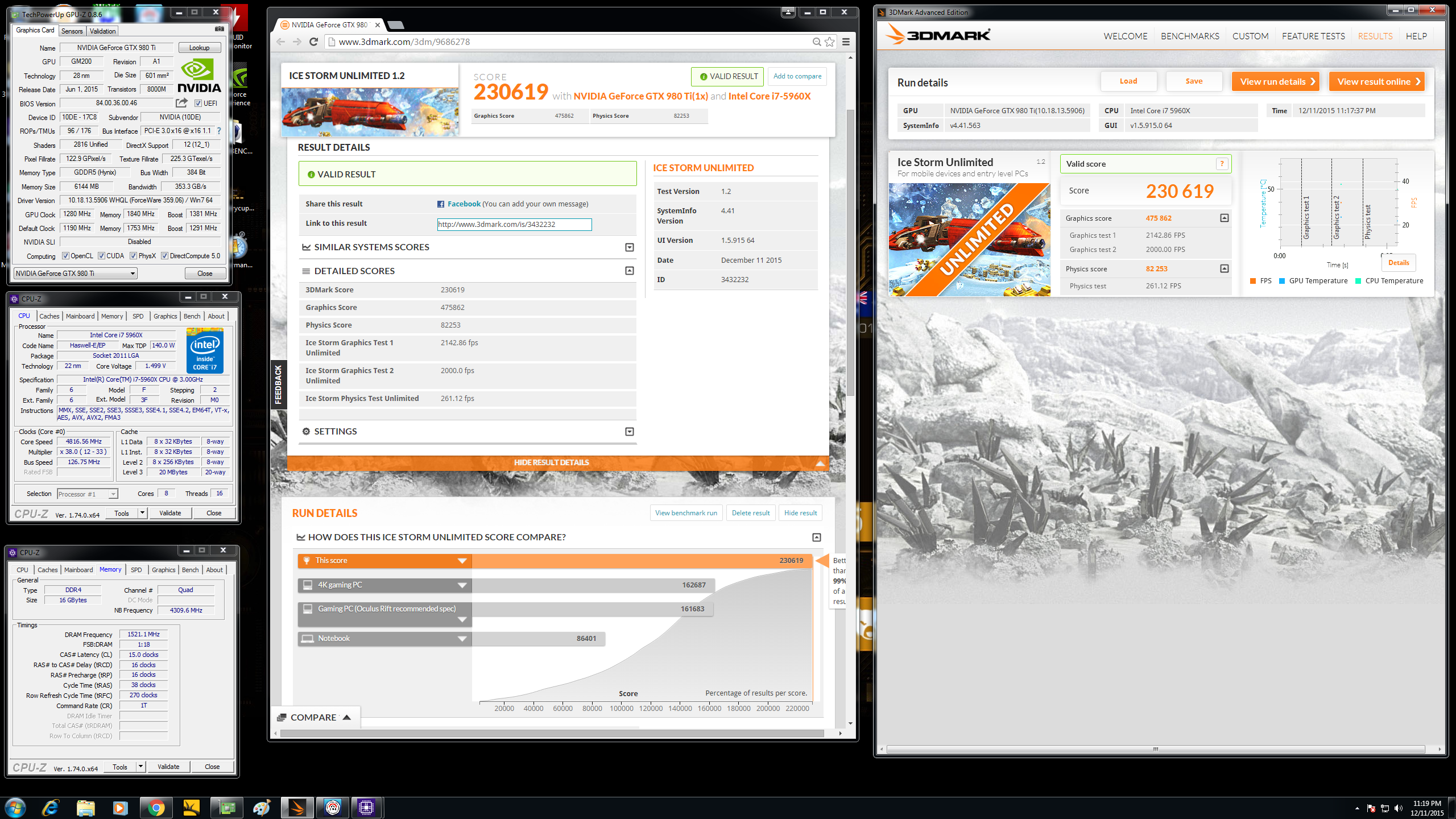Bookmark this page with the star icon

coord(830,42)
